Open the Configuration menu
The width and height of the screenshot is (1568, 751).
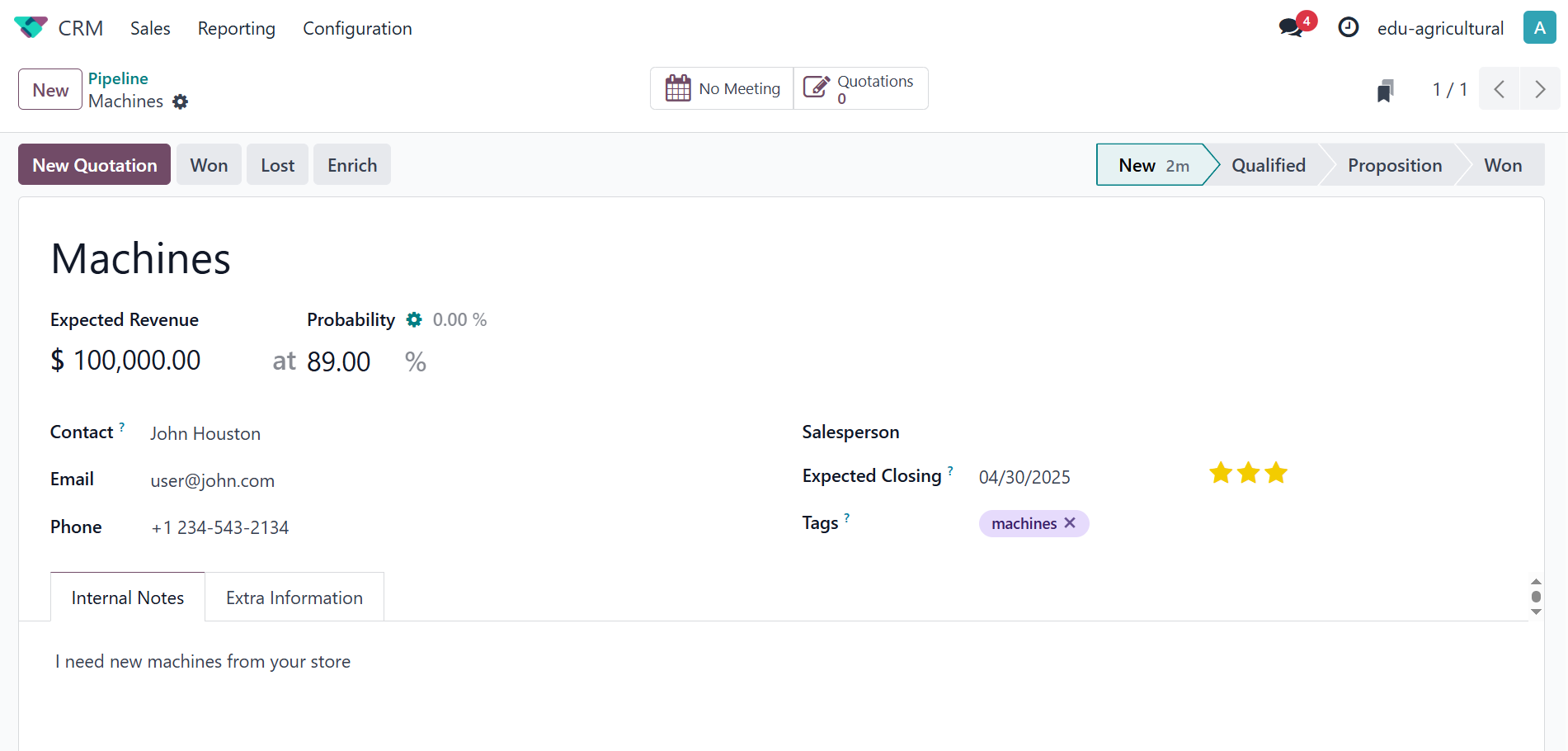(357, 28)
